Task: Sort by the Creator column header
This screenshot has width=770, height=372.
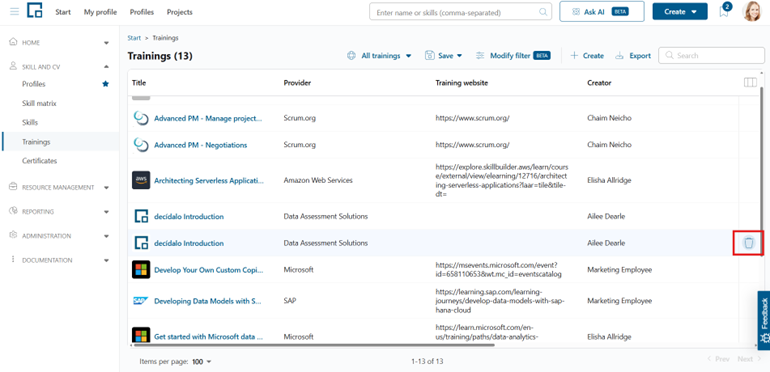Action: click(599, 83)
